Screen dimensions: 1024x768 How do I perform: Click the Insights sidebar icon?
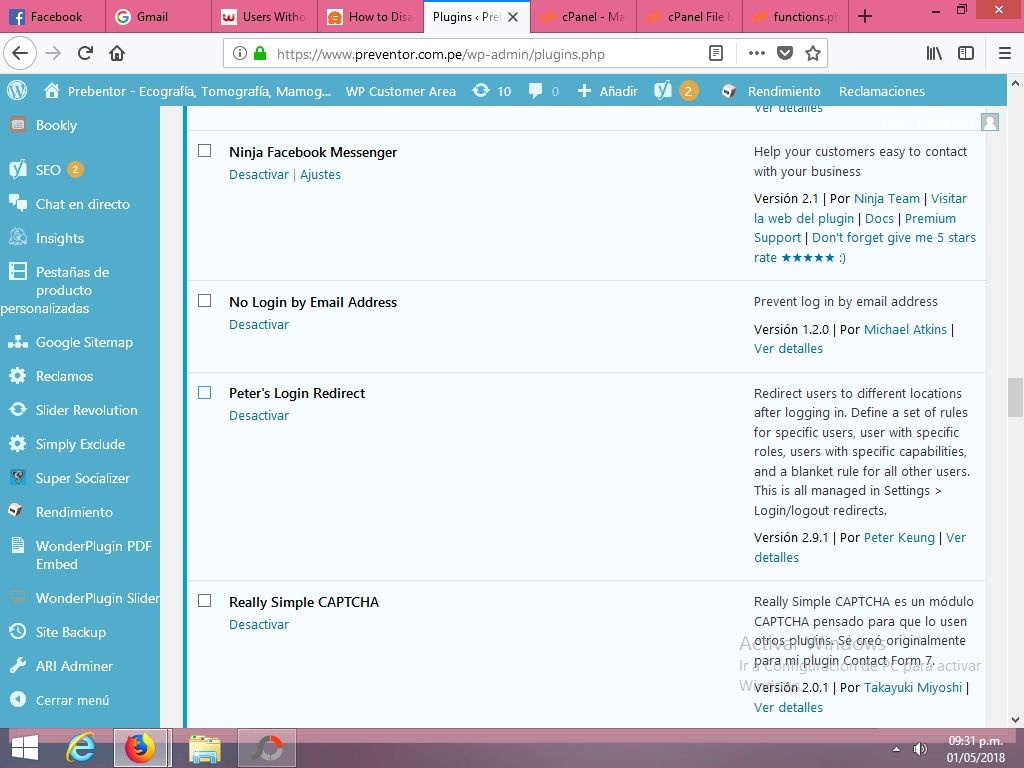[18, 237]
